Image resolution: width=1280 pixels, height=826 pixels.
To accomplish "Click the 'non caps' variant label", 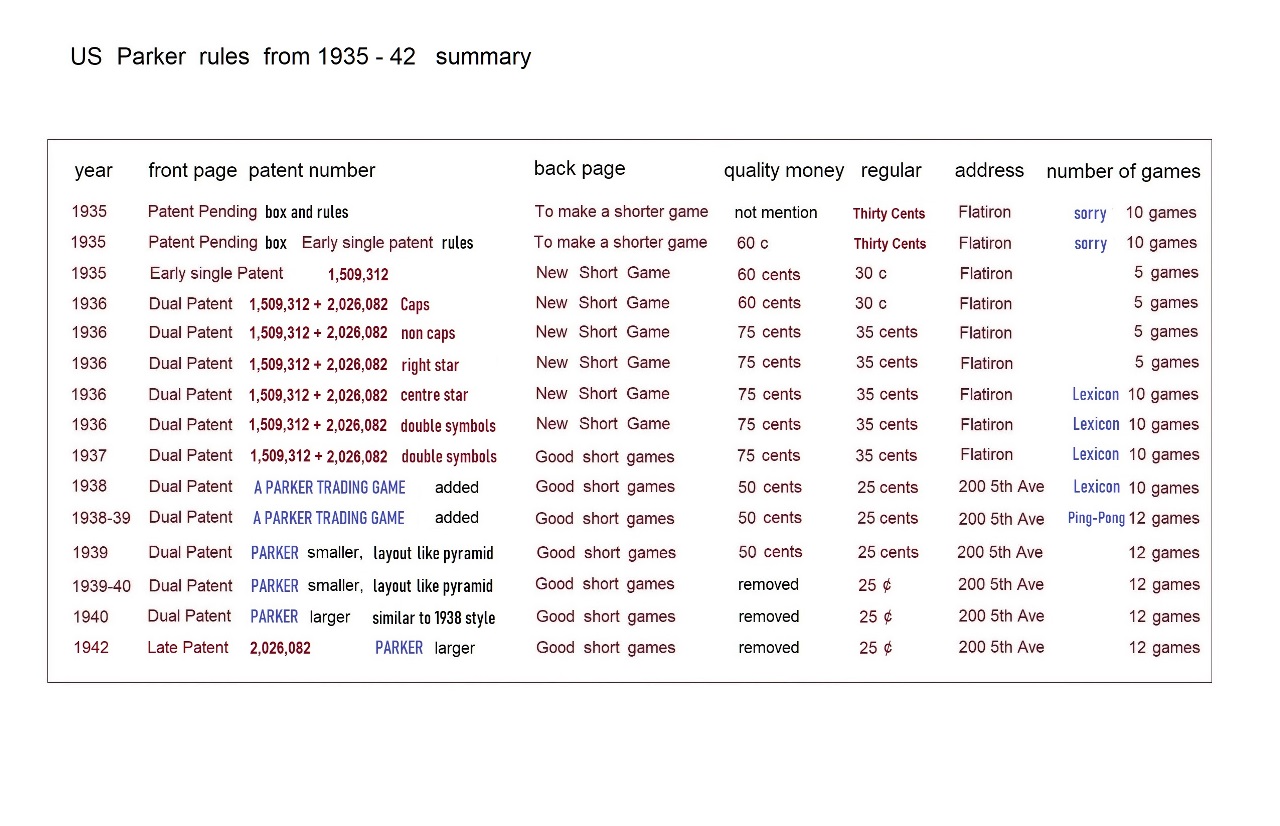I will click(428, 334).
